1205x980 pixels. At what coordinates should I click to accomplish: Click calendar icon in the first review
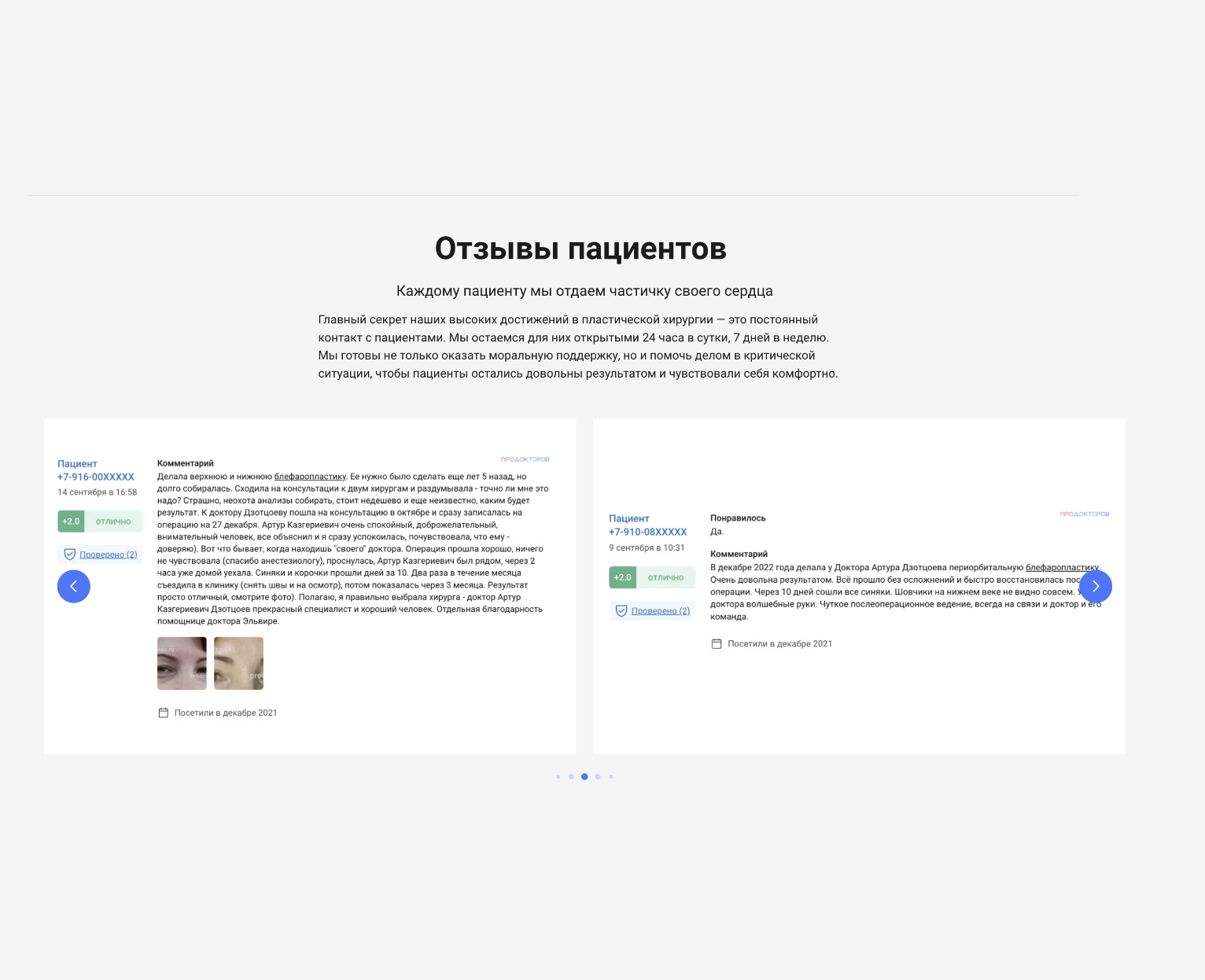click(x=164, y=713)
